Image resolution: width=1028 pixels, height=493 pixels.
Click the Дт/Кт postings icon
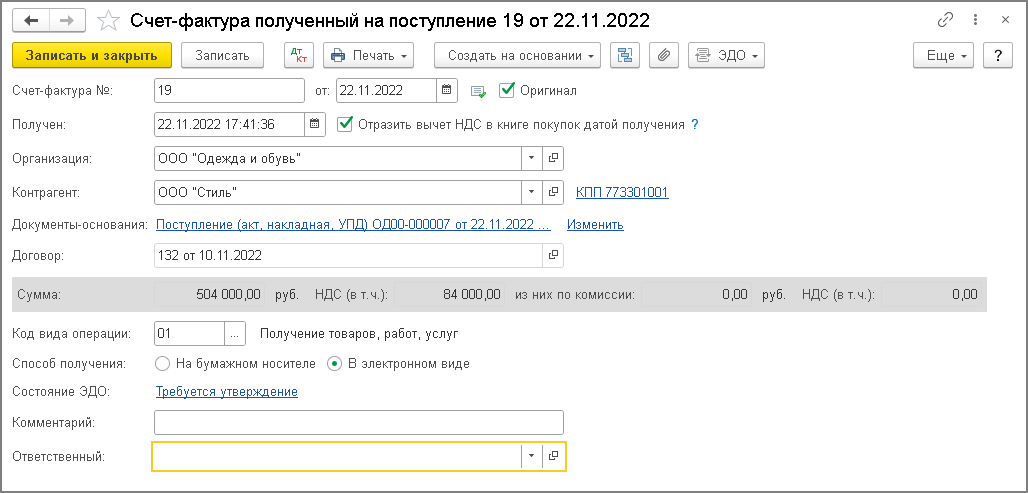click(x=298, y=56)
